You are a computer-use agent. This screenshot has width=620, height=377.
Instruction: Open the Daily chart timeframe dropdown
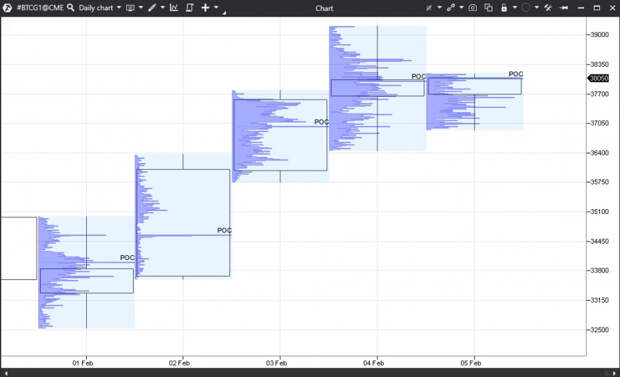point(100,8)
